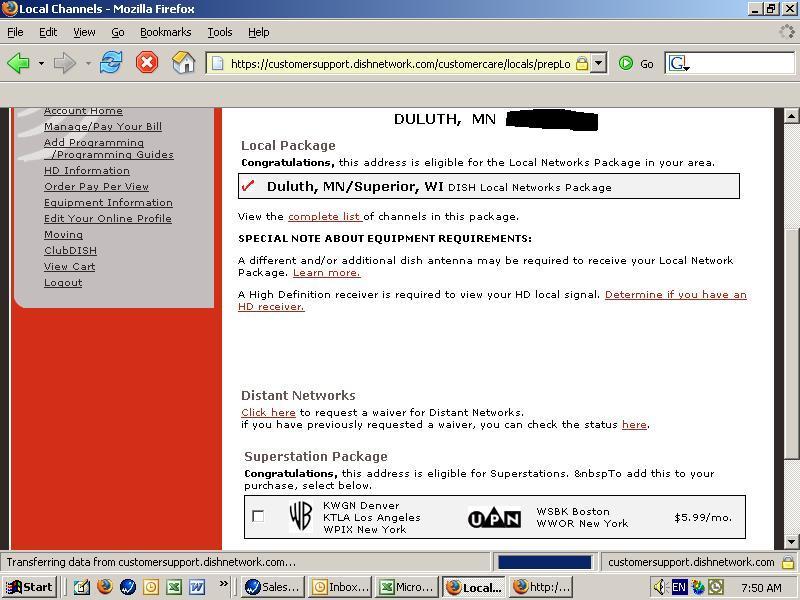The width and height of the screenshot is (800, 600).
Task: Launch Firefox from the Quick Launch bar
Action: click(105, 587)
